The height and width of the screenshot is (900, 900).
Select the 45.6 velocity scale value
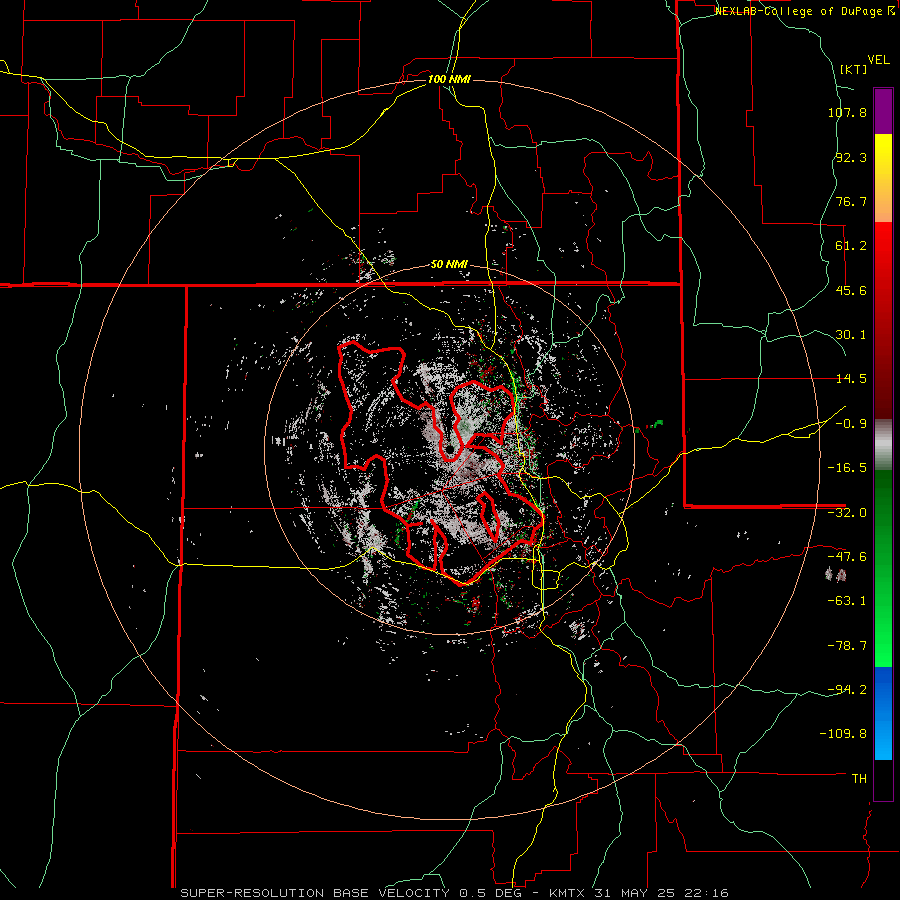pos(851,290)
